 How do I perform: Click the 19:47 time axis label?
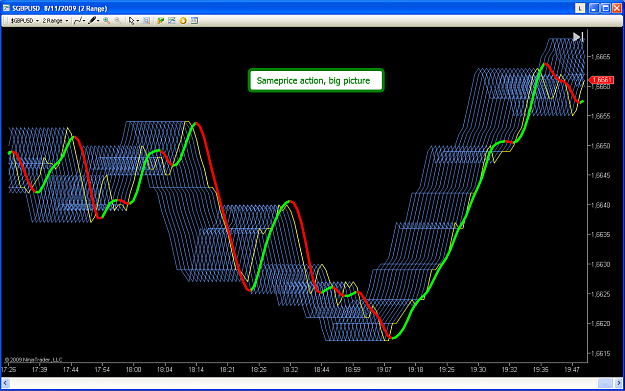coord(572,369)
